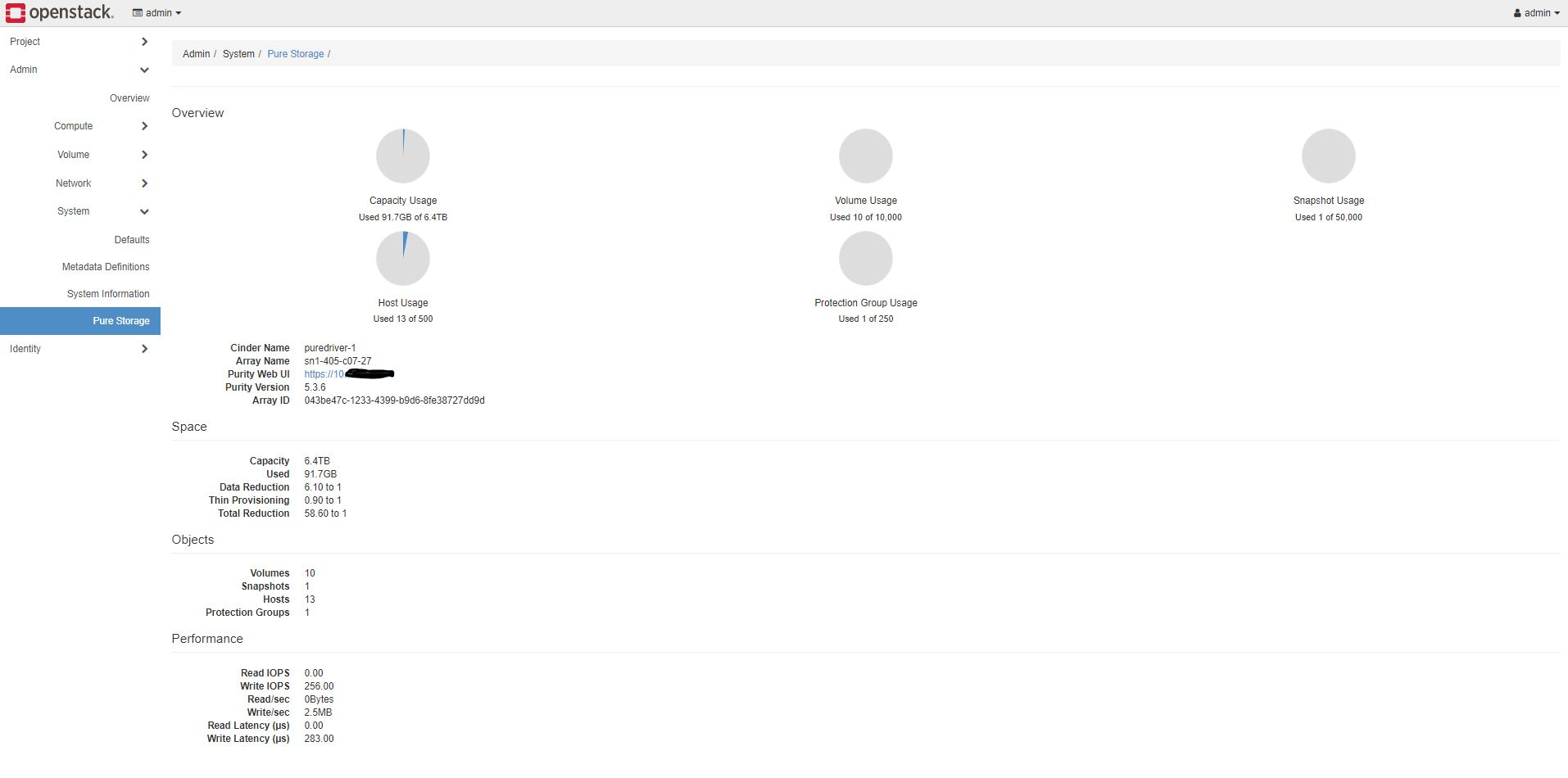Click the Capacity Usage pie chart

[403, 156]
